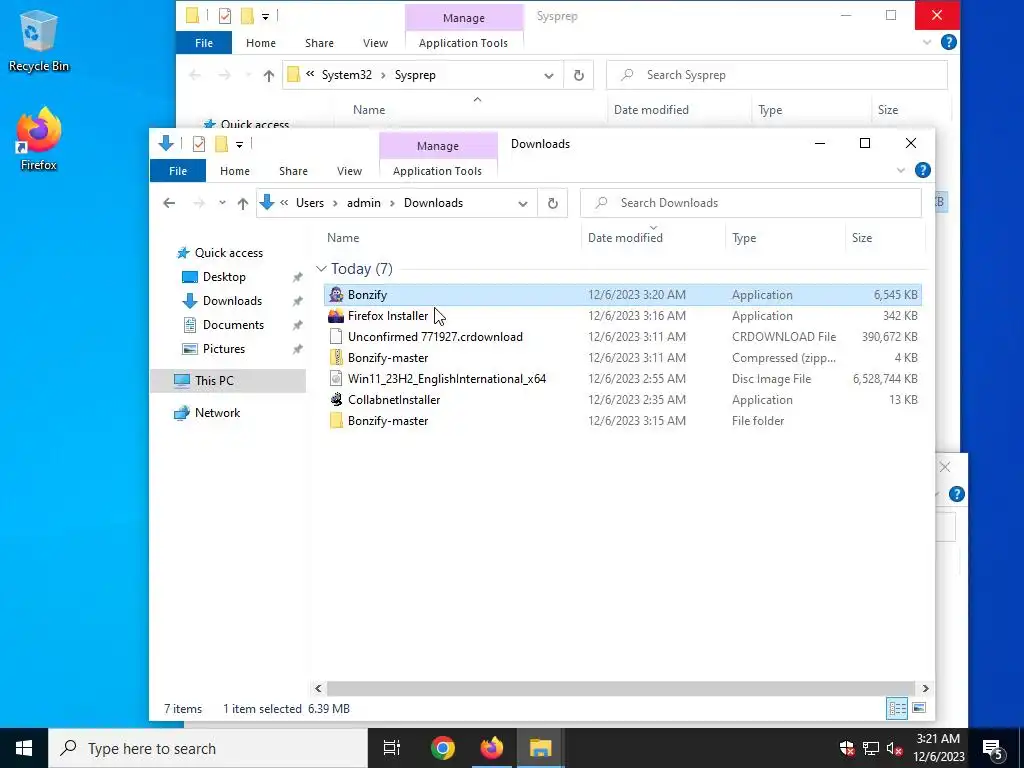Open Documents in the navigation pane
1024x768 pixels.
coord(233,325)
